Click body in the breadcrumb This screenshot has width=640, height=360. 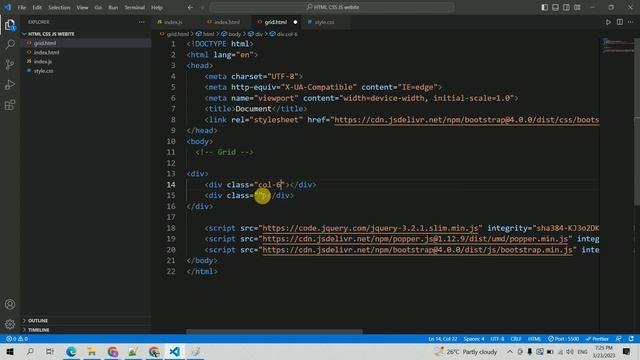tap(234, 34)
